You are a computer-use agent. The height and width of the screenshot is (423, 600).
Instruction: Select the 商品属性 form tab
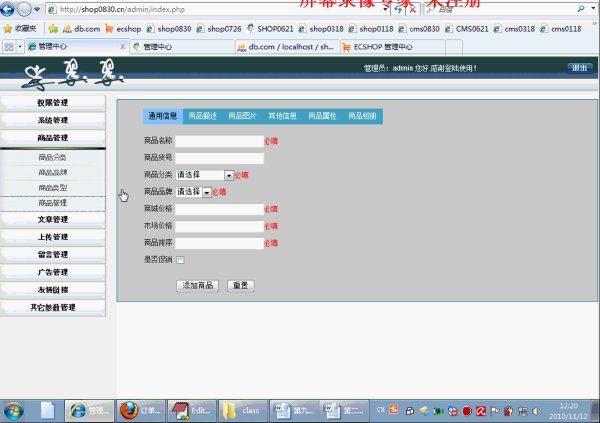(x=322, y=116)
